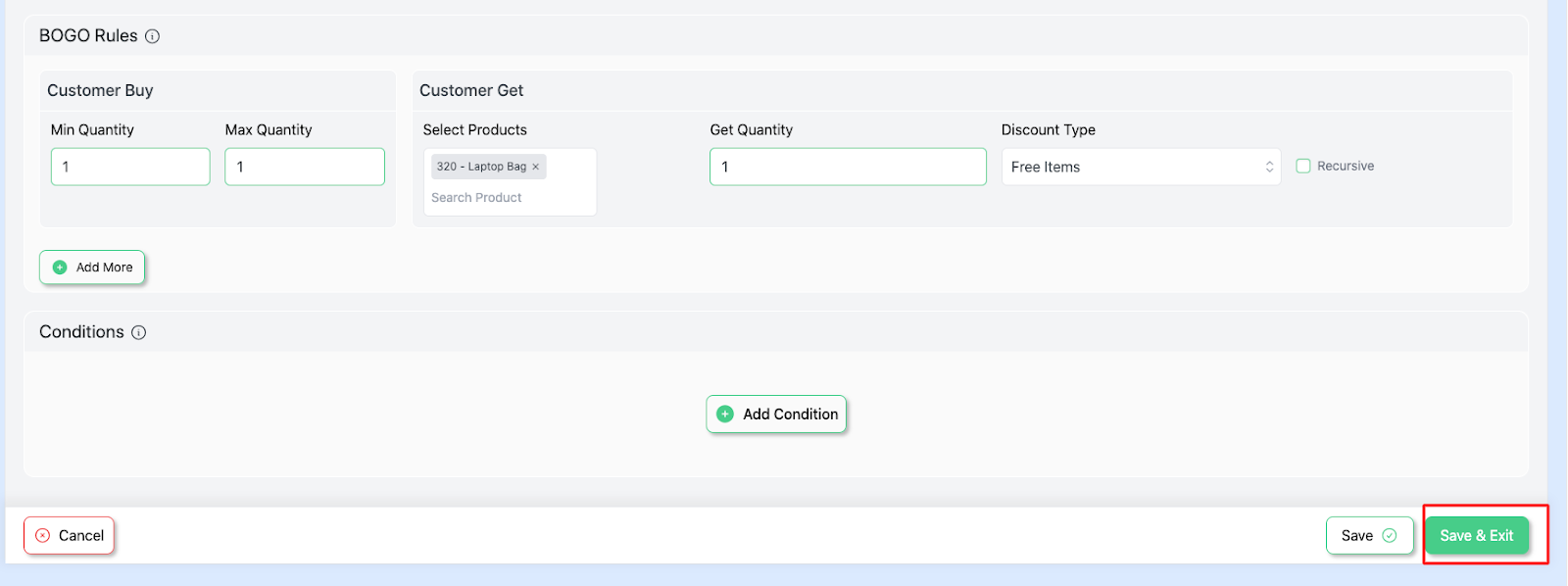
Task: Open the Discount Type dropdown
Action: click(x=1141, y=167)
